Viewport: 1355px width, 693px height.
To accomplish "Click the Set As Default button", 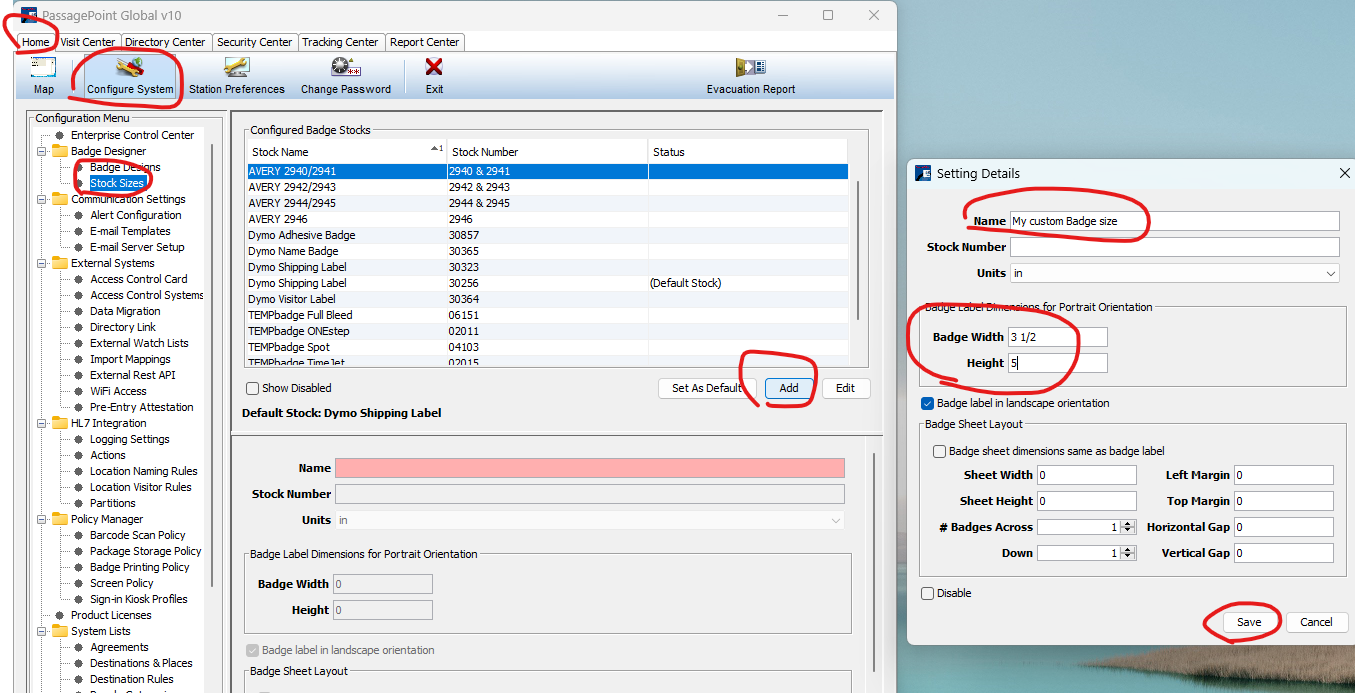I will coord(707,388).
